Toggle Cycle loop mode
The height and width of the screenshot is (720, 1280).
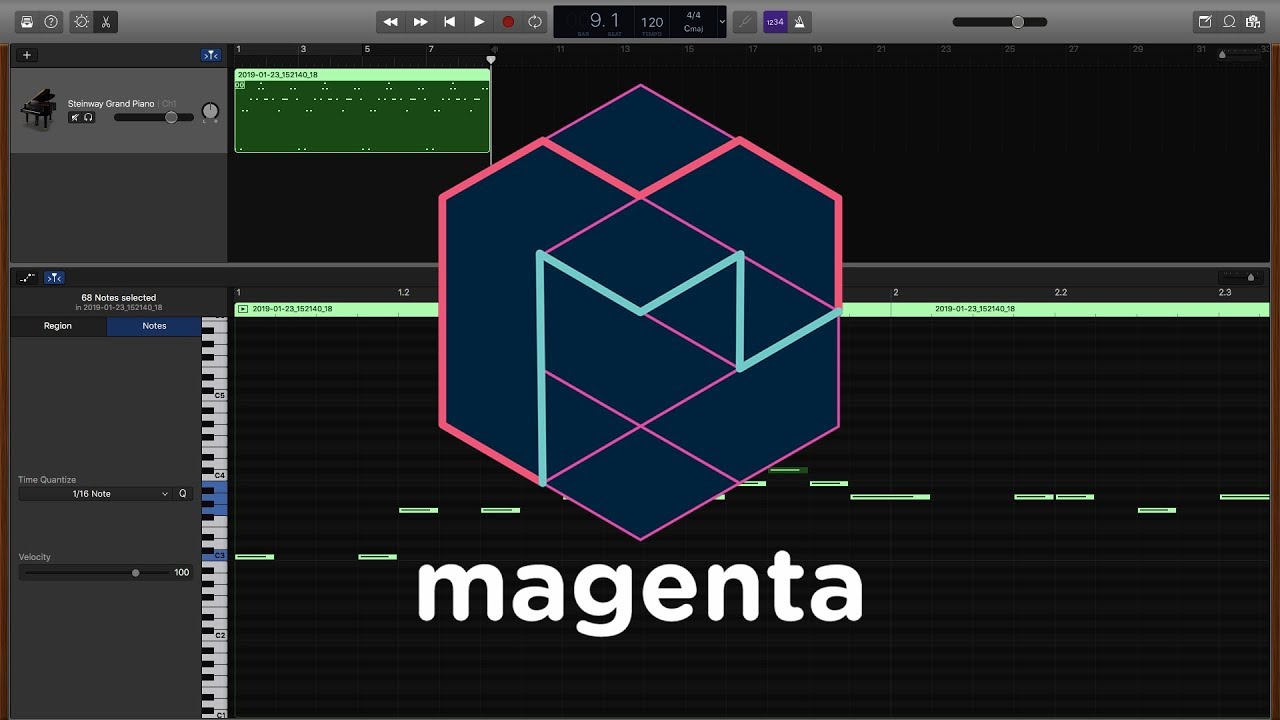click(535, 22)
